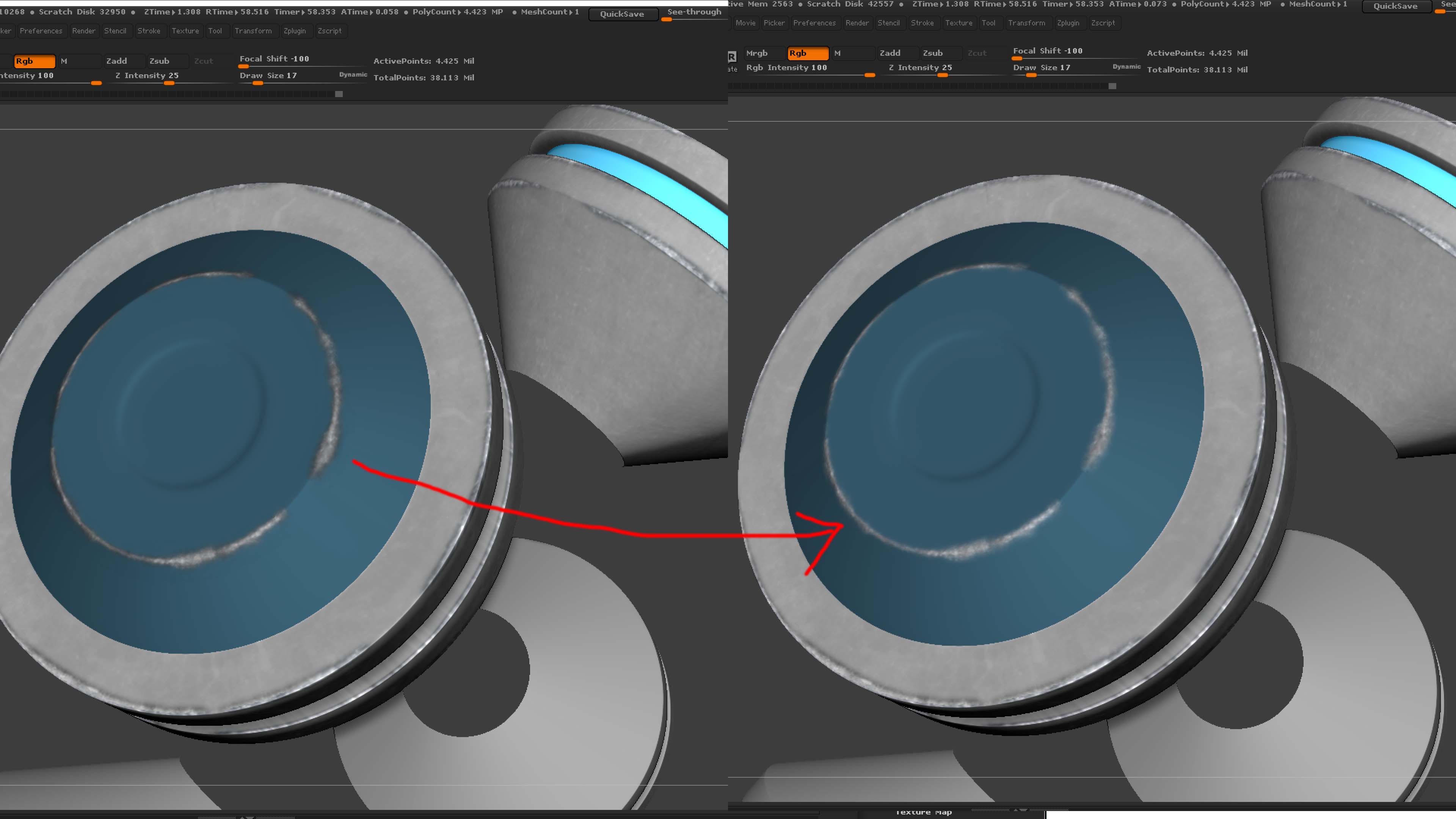Click Scratch Disk 32950 status text
The height and width of the screenshot is (819, 1456).
(82, 12)
